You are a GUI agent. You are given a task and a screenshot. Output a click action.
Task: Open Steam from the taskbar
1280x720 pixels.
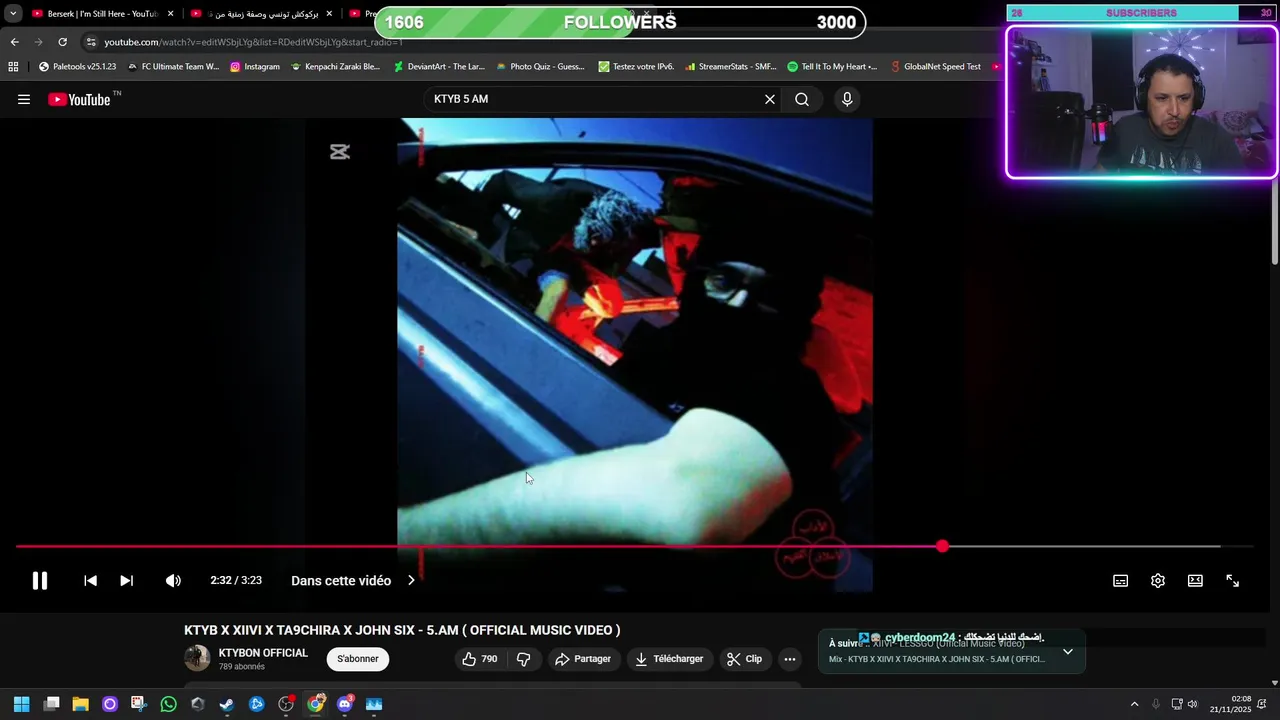(227, 704)
